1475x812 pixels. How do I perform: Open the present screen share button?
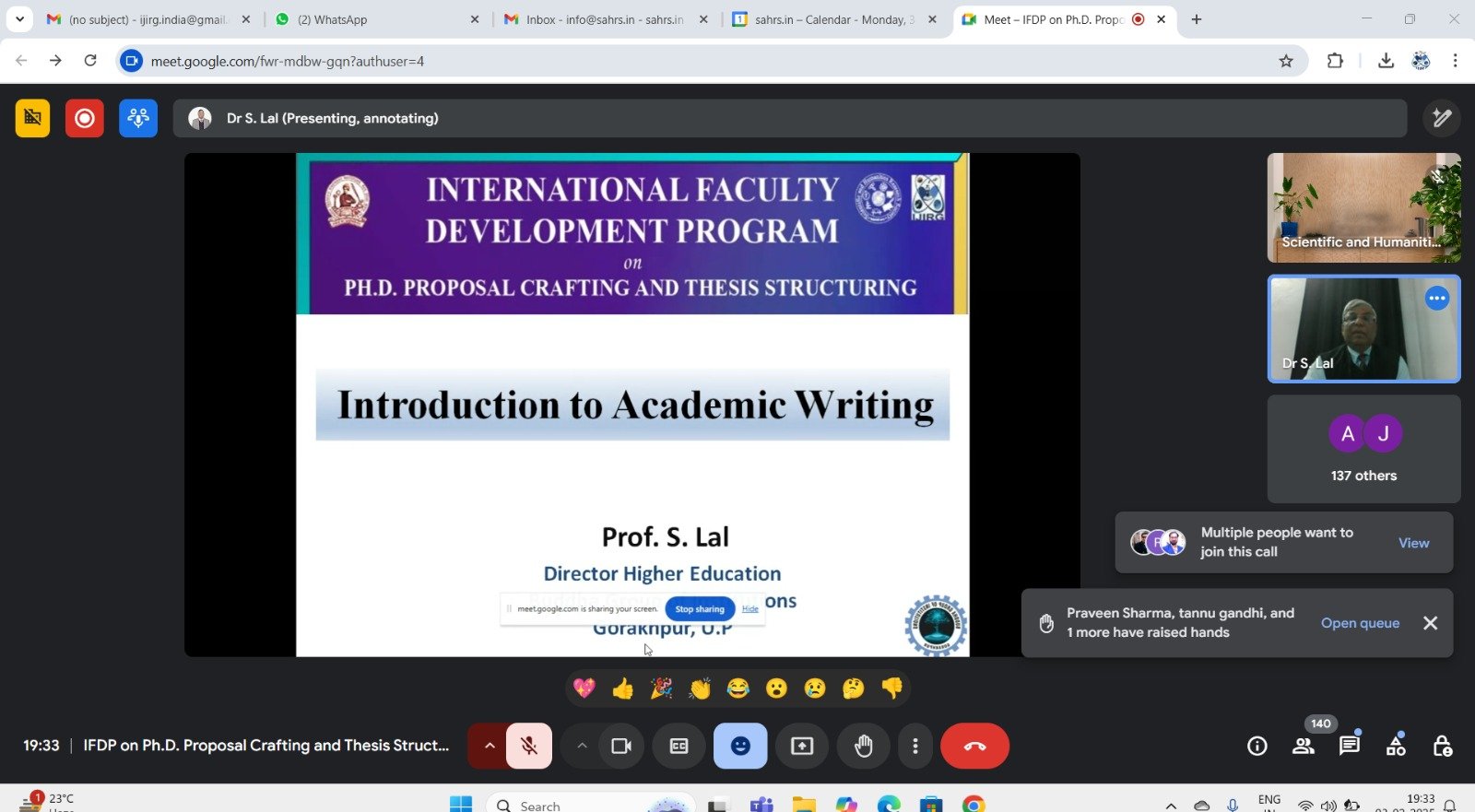point(802,746)
